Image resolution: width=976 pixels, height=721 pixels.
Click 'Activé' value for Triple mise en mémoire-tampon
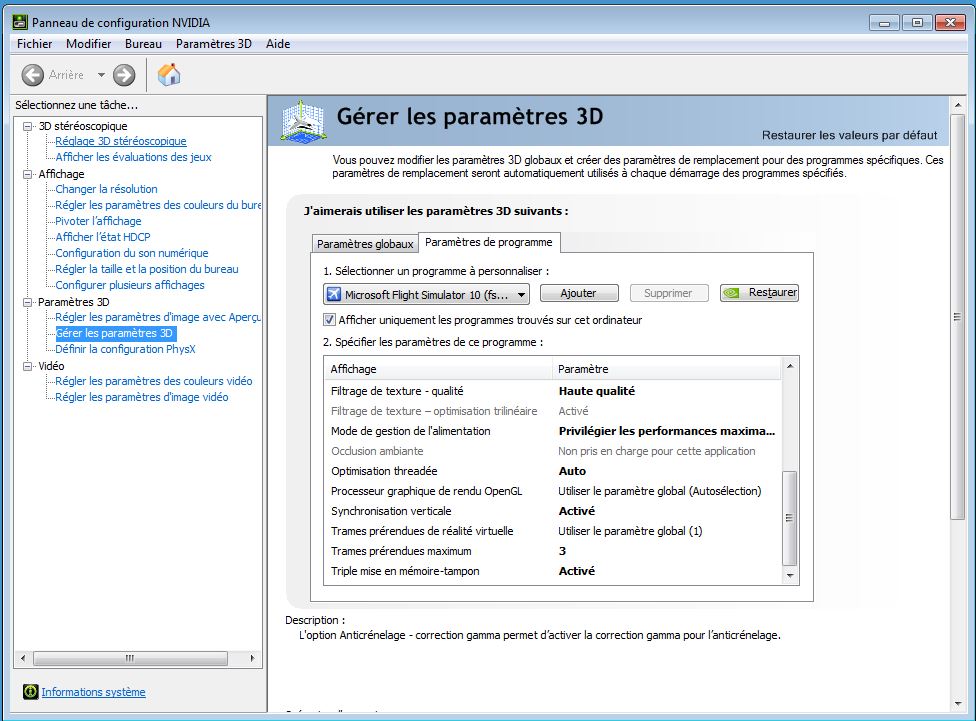pos(577,571)
